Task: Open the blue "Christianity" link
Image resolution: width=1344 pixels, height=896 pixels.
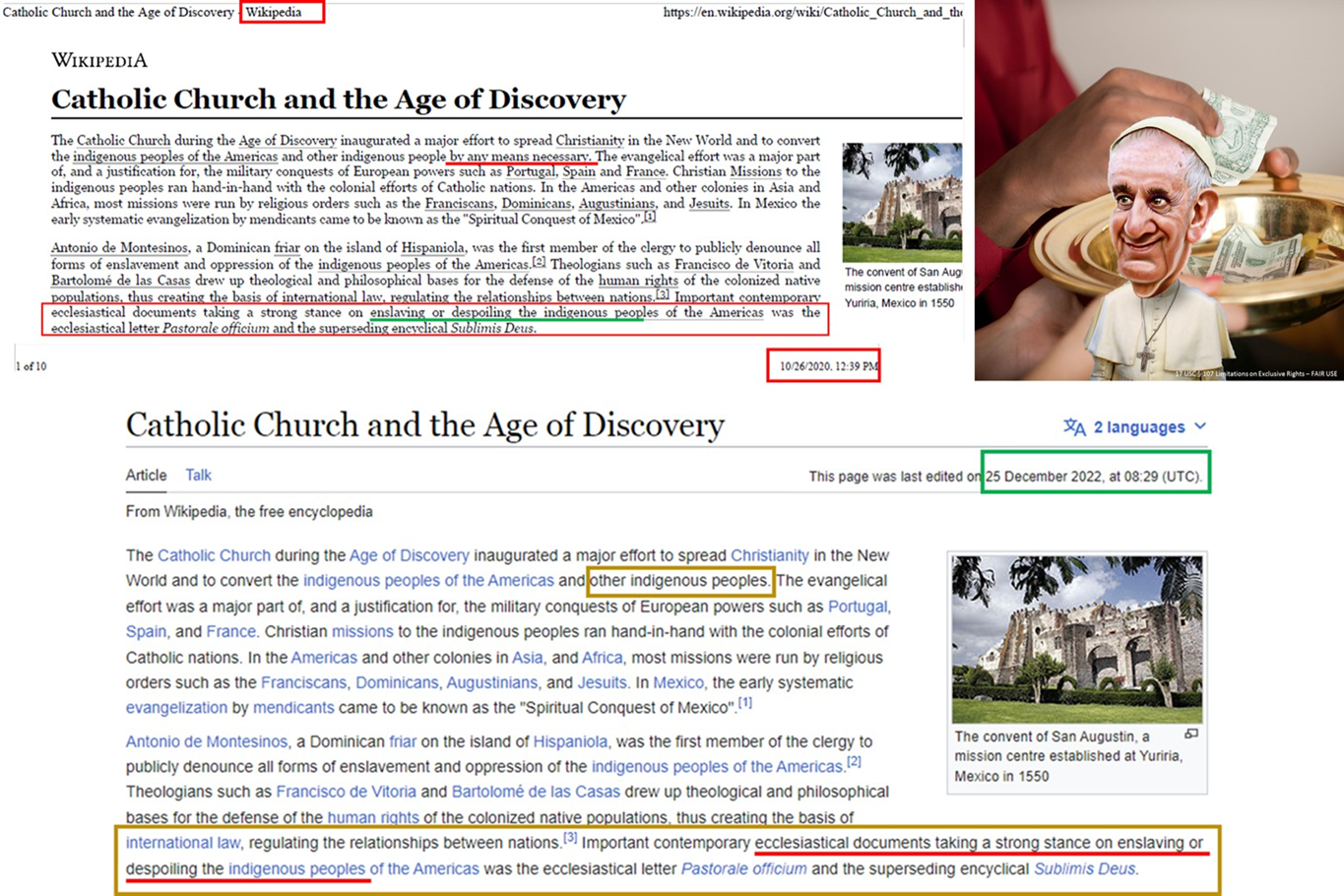Action: click(769, 555)
